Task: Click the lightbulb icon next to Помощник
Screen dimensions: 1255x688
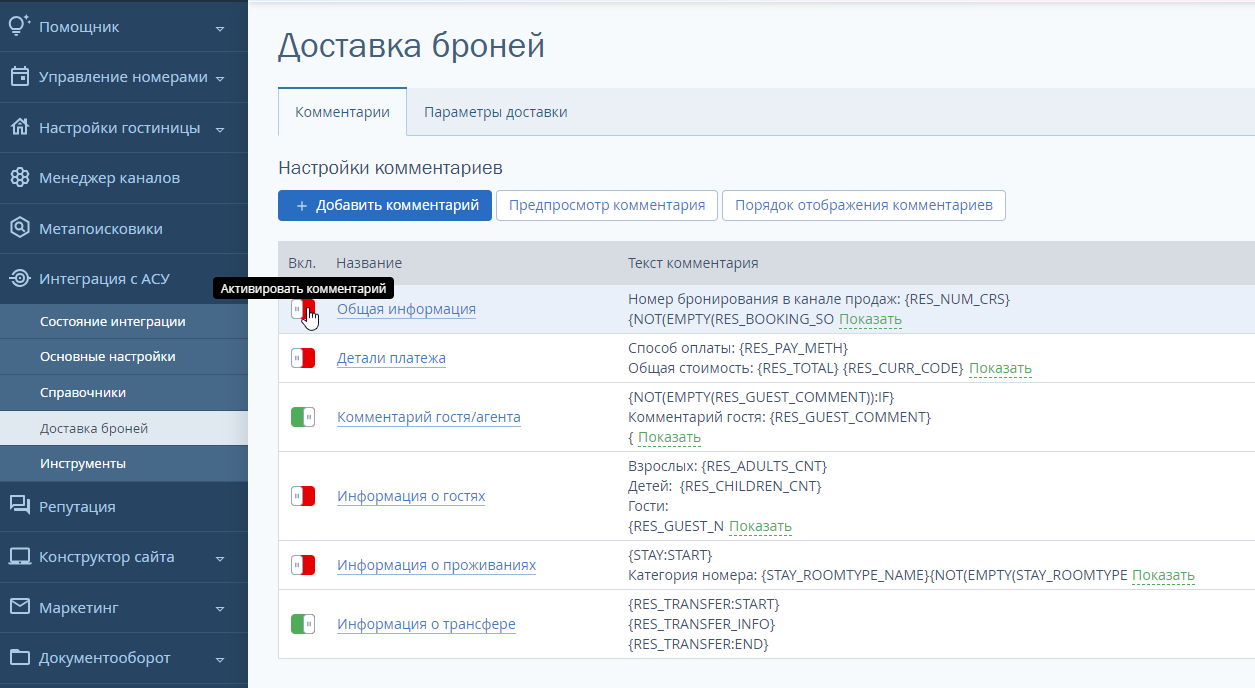Action: pos(20,26)
